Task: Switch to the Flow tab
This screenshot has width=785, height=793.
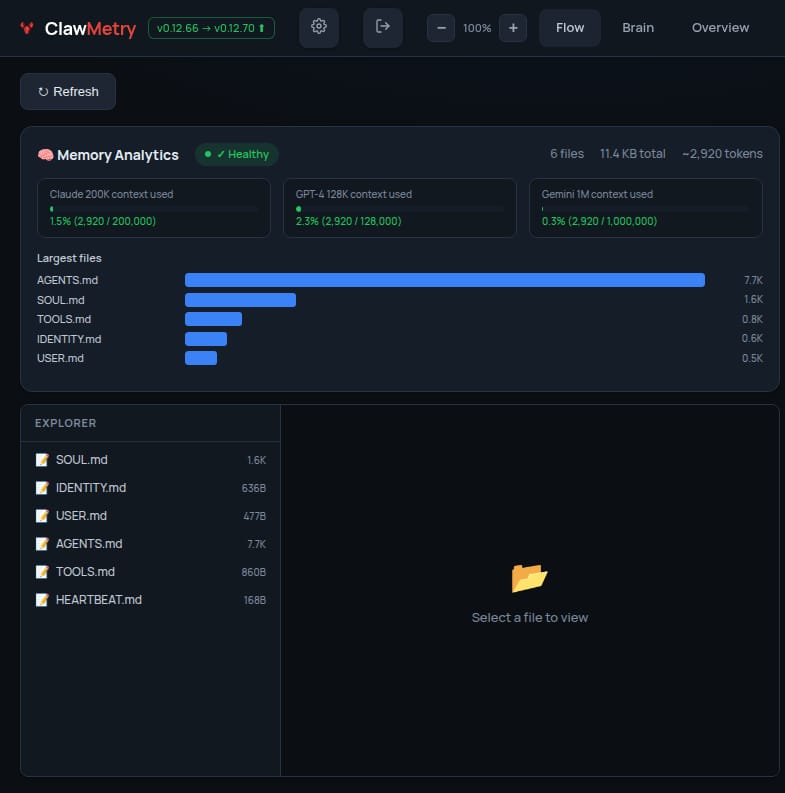Action: (x=570, y=28)
